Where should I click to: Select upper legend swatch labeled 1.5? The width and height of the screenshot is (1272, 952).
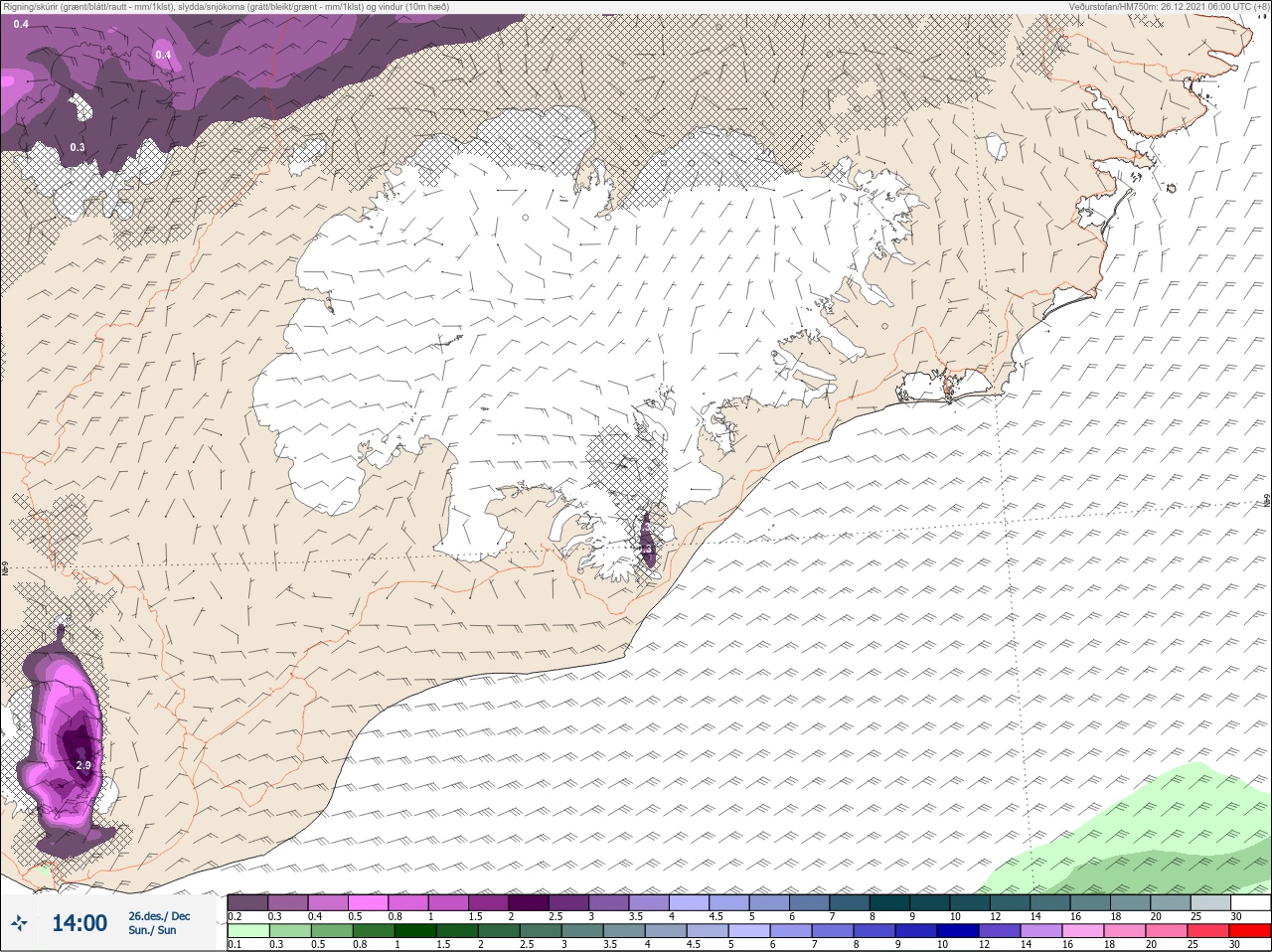pos(489,902)
